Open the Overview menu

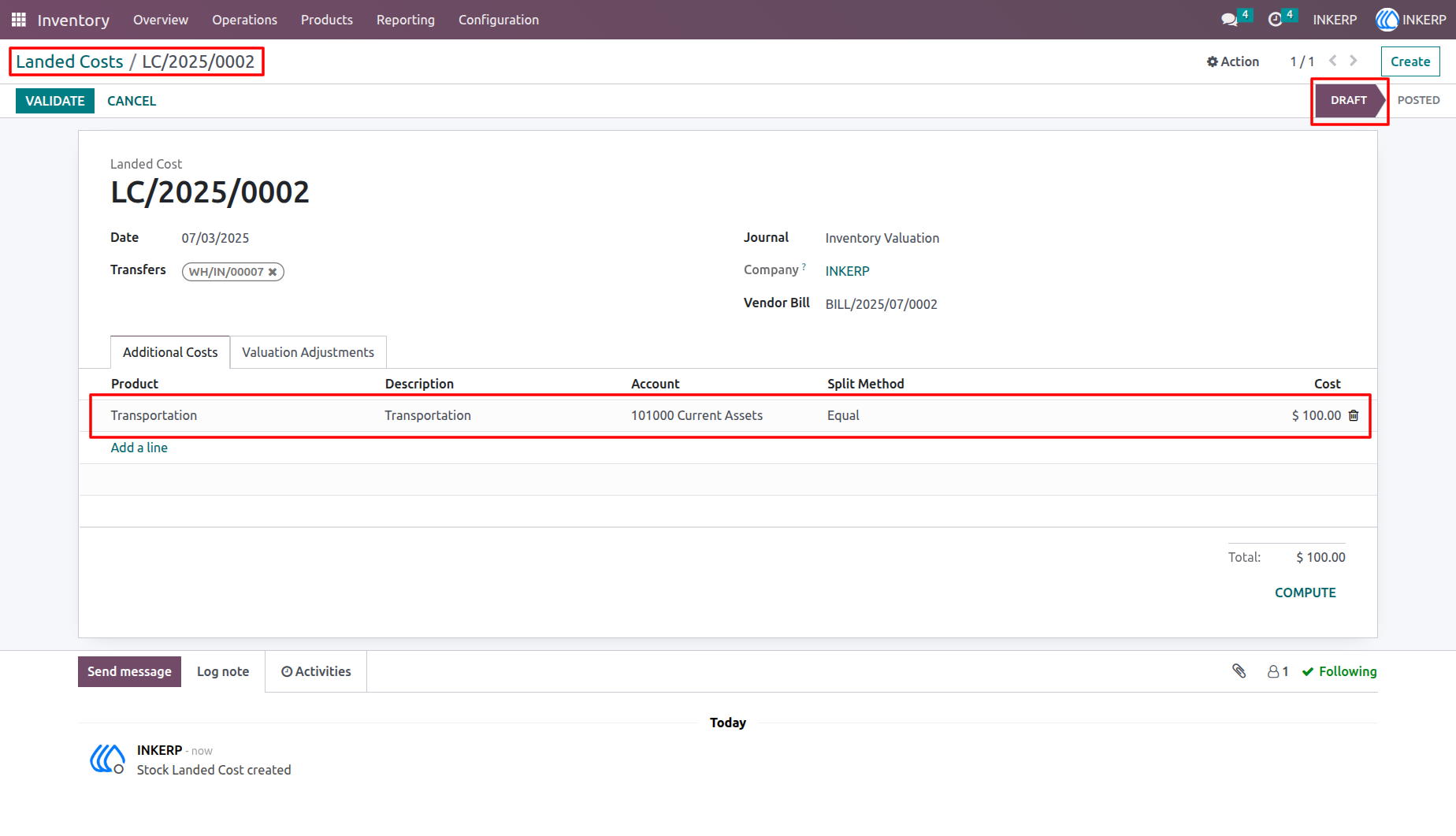click(161, 20)
